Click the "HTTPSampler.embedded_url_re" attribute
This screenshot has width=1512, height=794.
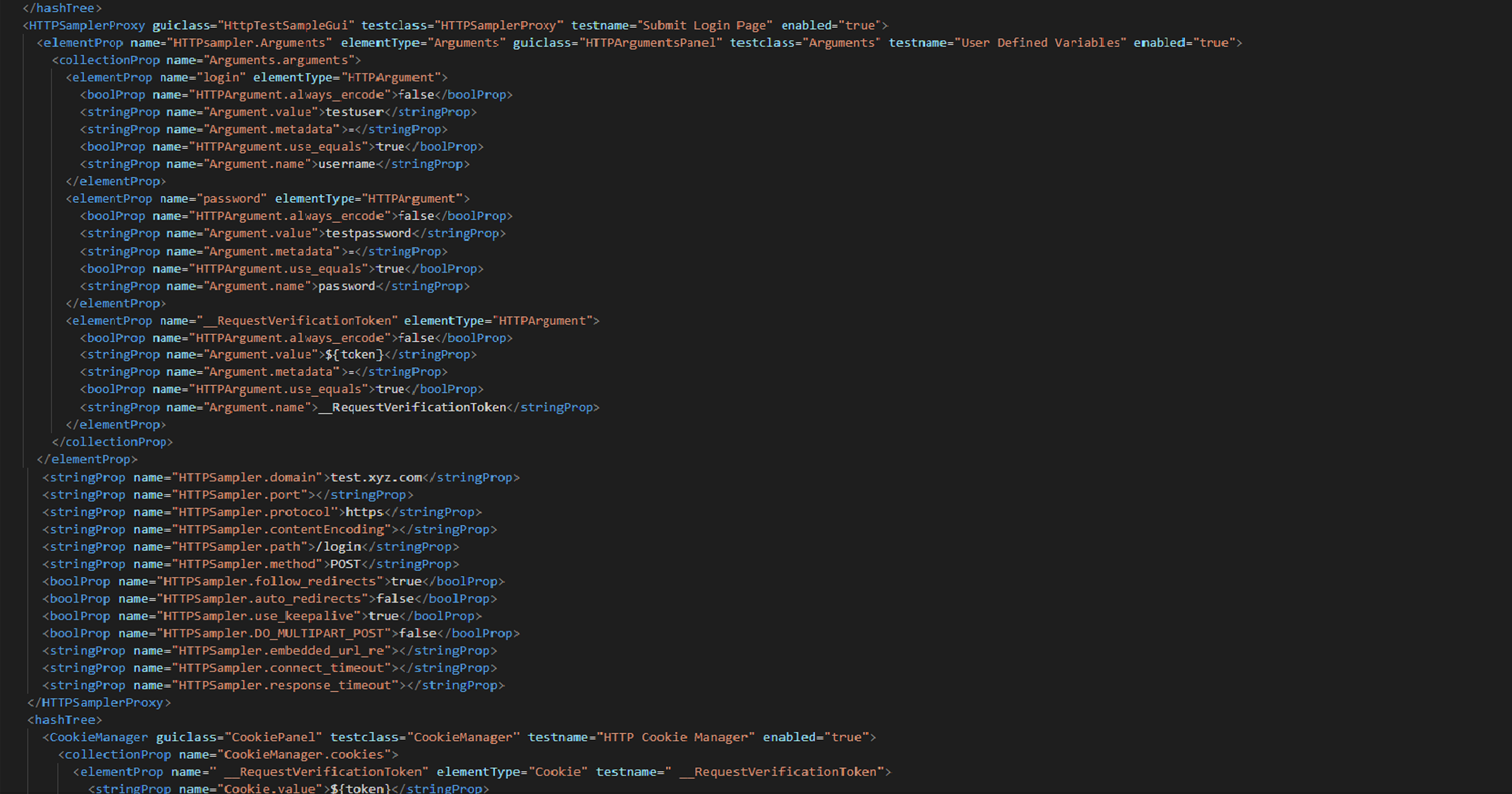(x=282, y=651)
